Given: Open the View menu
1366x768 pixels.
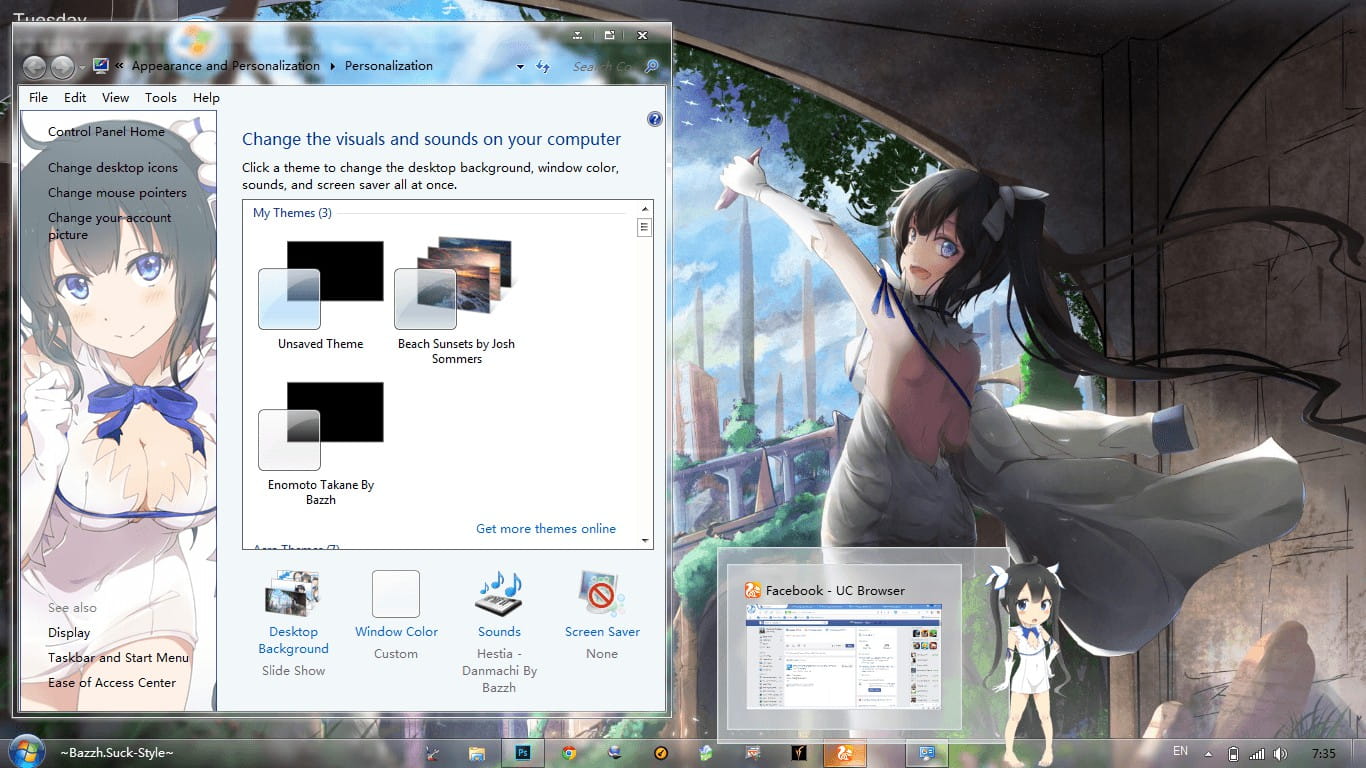Looking at the screenshot, I should pyautogui.click(x=114, y=97).
